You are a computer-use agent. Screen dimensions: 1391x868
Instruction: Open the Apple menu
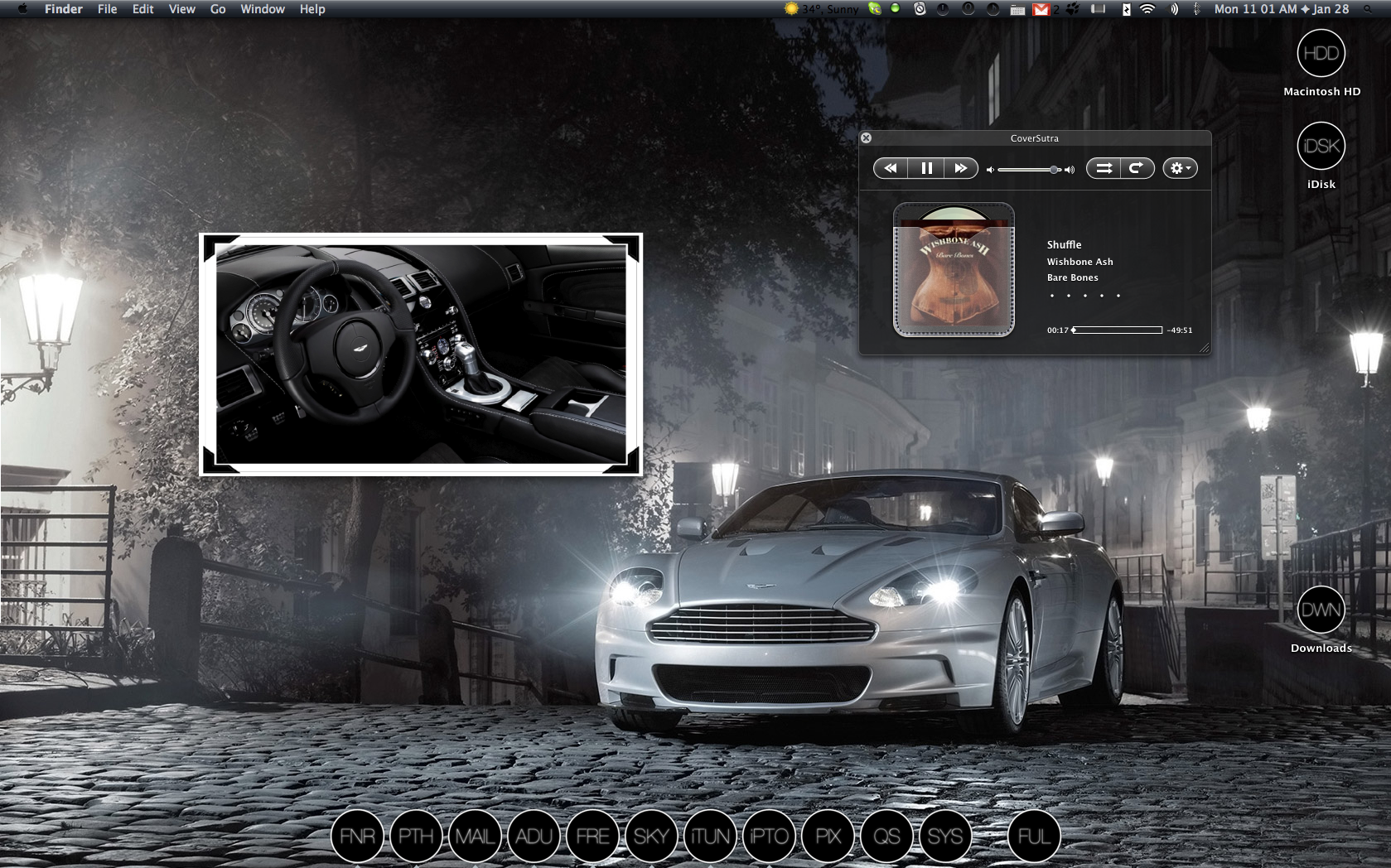23,9
